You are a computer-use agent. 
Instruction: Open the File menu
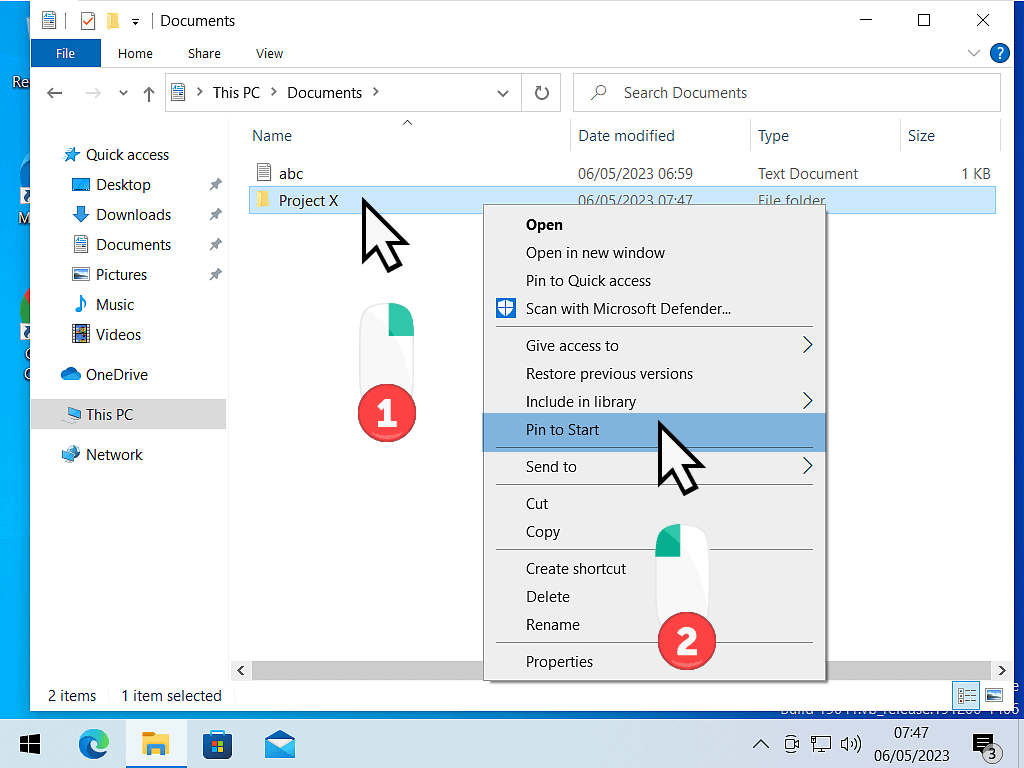66,53
